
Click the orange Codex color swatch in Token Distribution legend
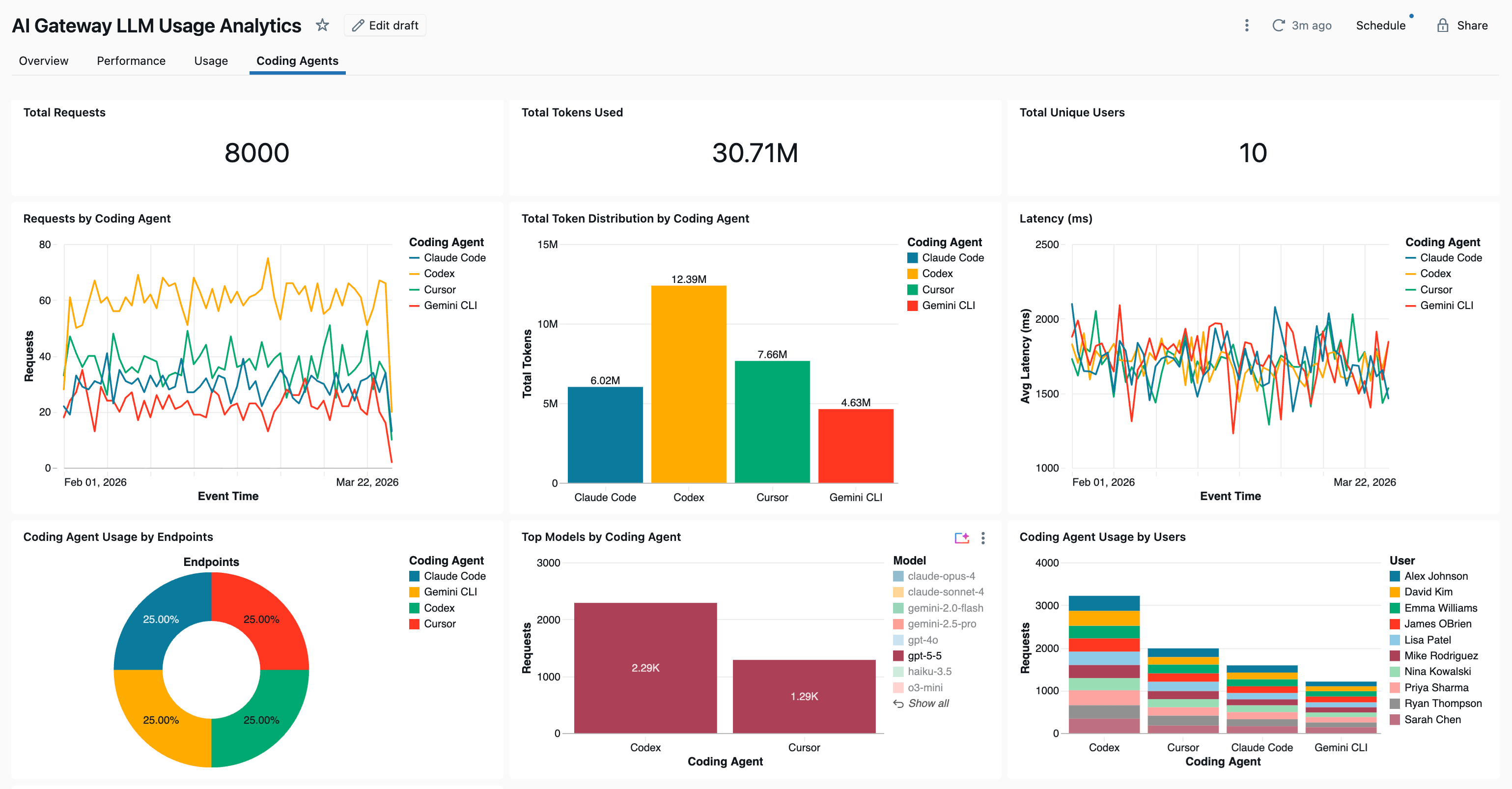pyautogui.click(x=912, y=273)
